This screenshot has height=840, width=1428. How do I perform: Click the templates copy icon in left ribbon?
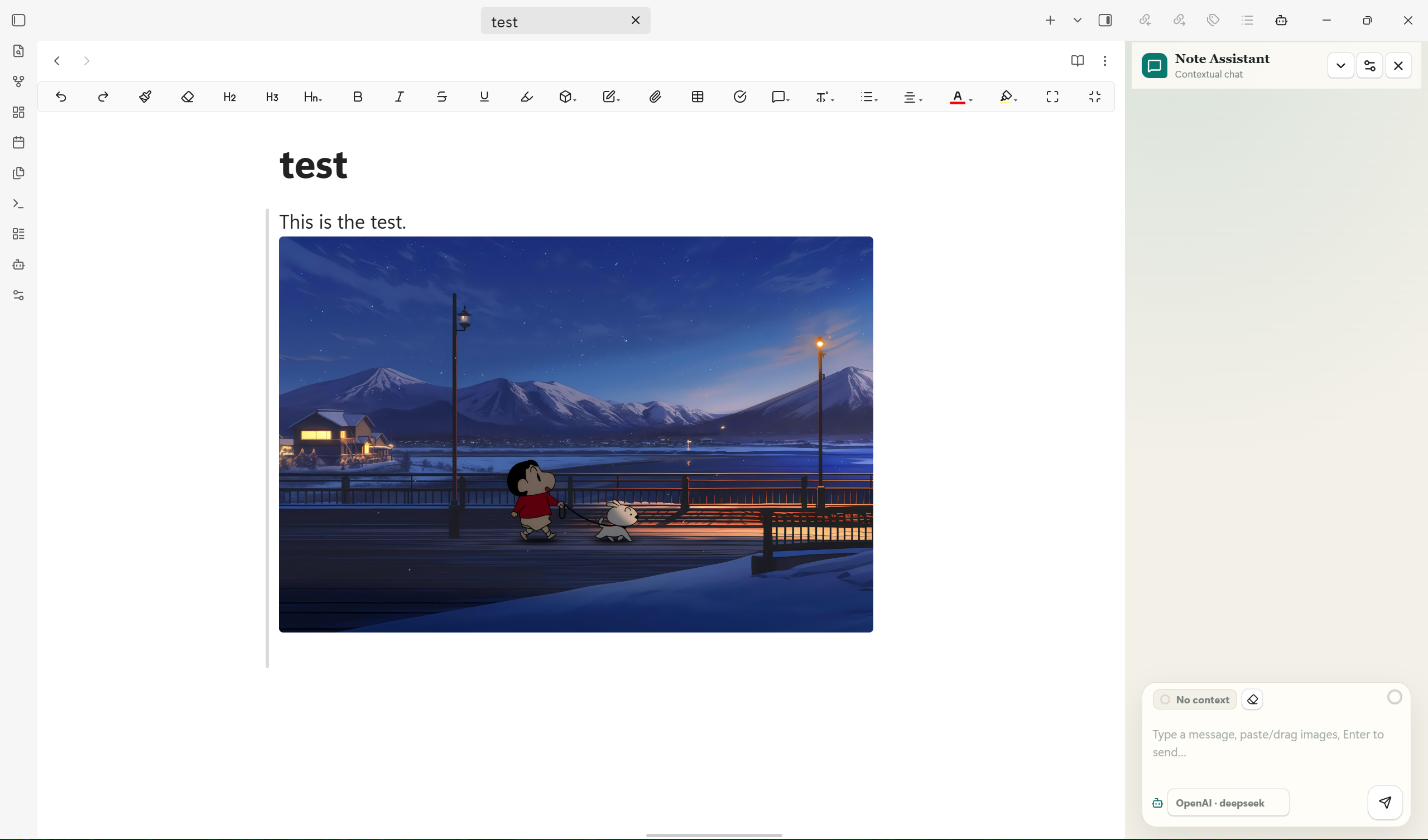19,173
